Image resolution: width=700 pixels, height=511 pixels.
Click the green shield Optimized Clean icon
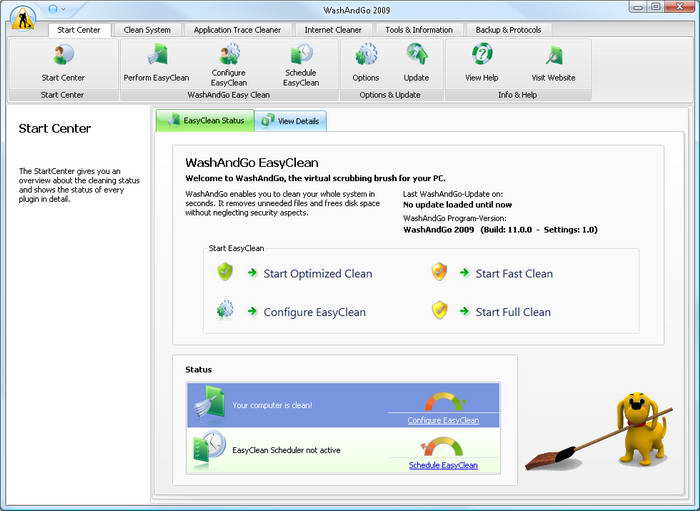225,272
